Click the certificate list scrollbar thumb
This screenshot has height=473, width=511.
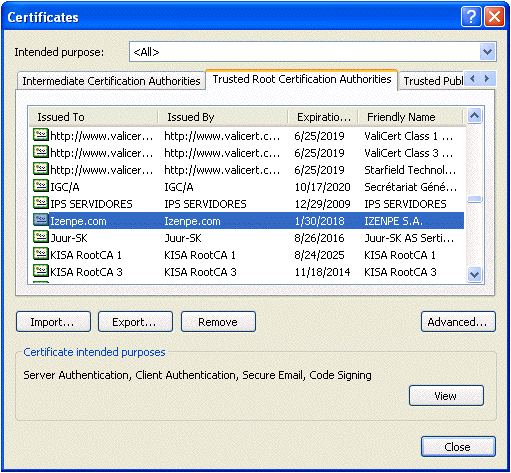[x=475, y=199]
